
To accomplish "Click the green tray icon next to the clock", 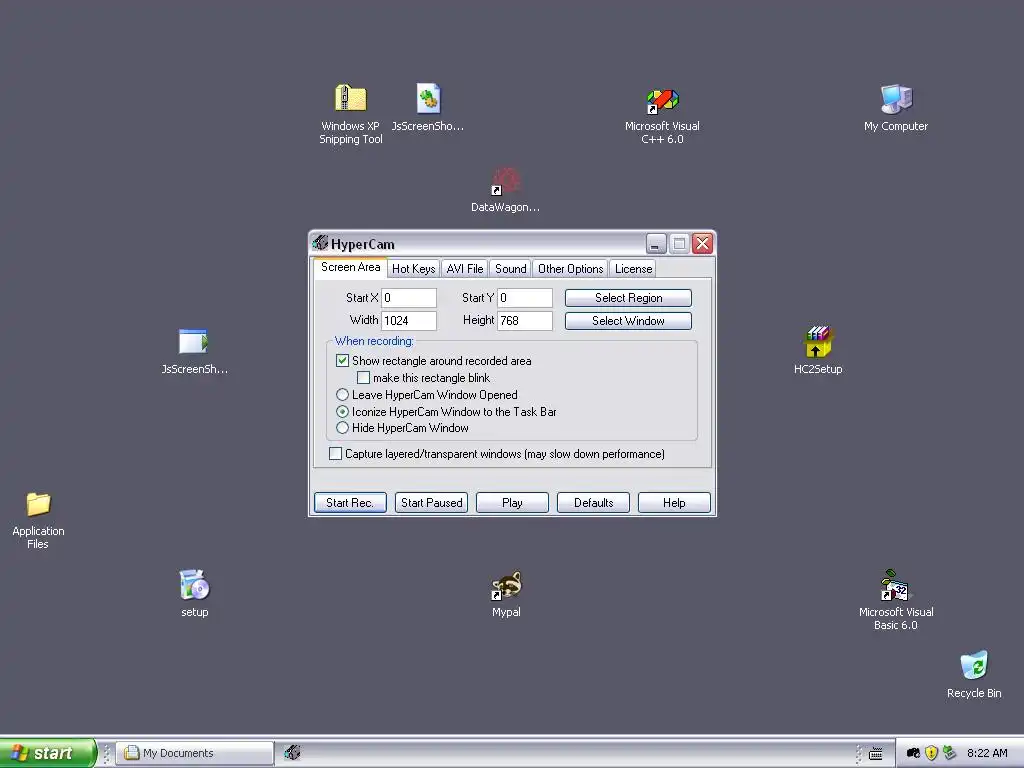I will pos(950,753).
